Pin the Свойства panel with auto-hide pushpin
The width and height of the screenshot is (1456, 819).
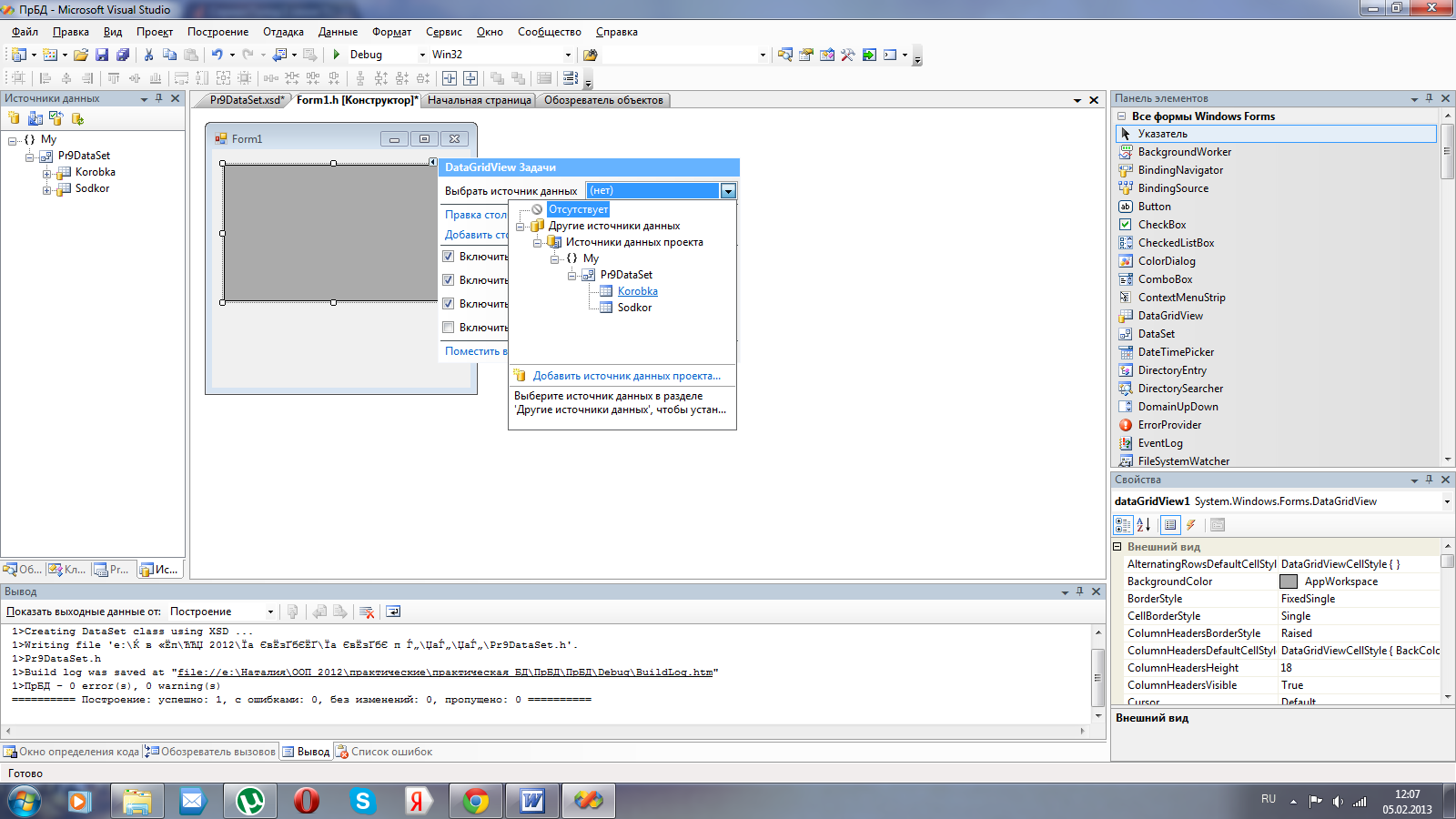1430,480
